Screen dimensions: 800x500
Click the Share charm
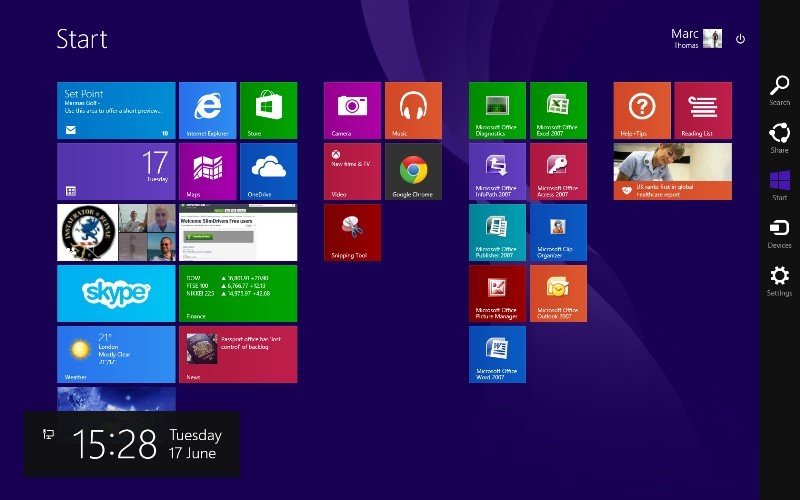click(780, 138)
